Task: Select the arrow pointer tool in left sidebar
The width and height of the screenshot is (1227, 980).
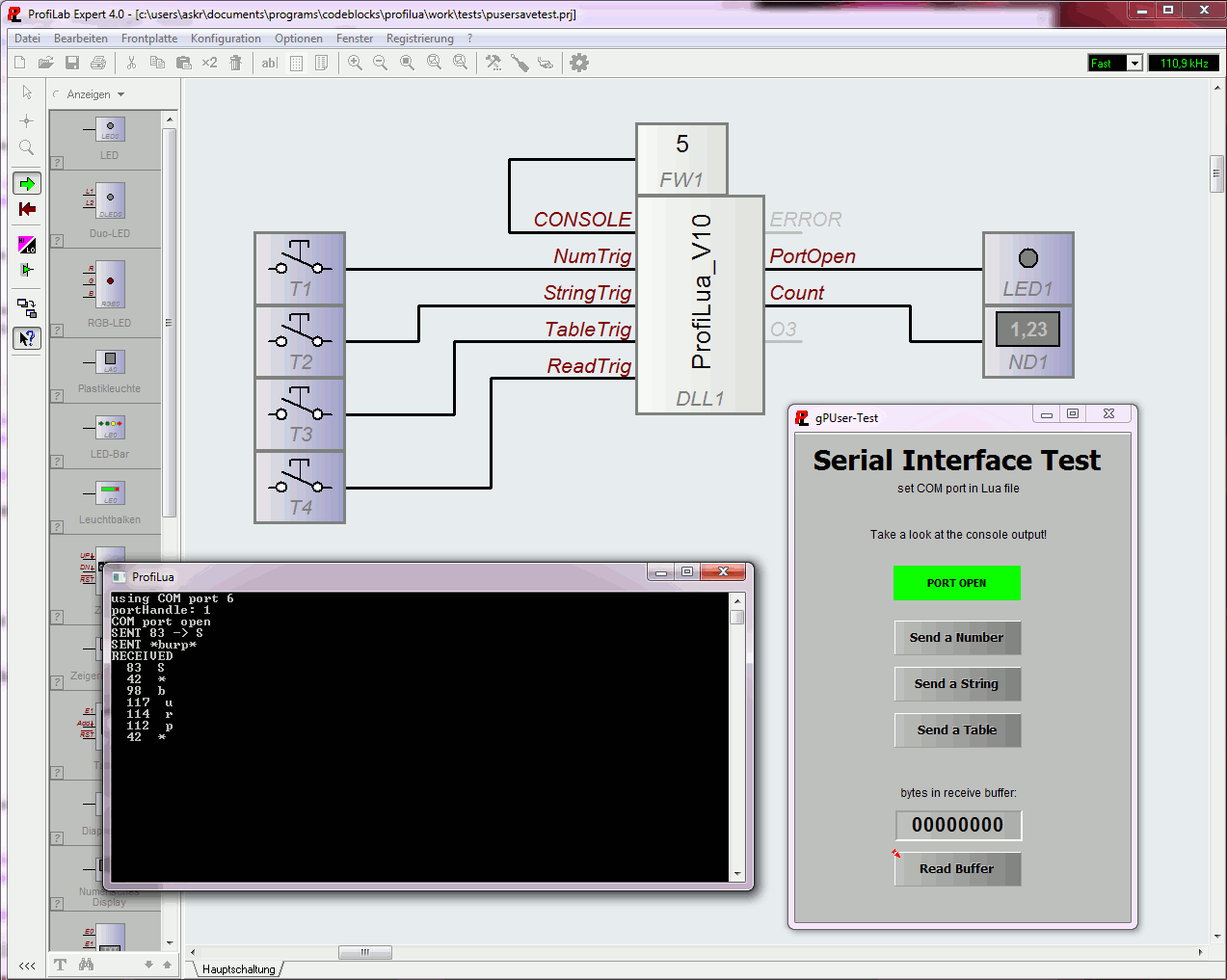Action: coord(27,93)
